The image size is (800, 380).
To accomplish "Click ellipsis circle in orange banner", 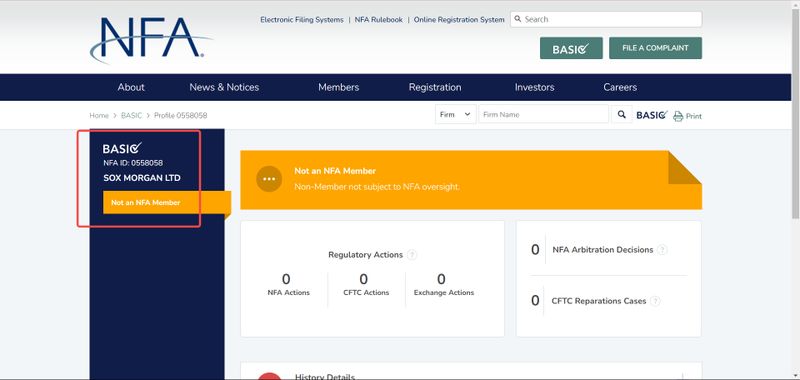I will coord(269,179).
